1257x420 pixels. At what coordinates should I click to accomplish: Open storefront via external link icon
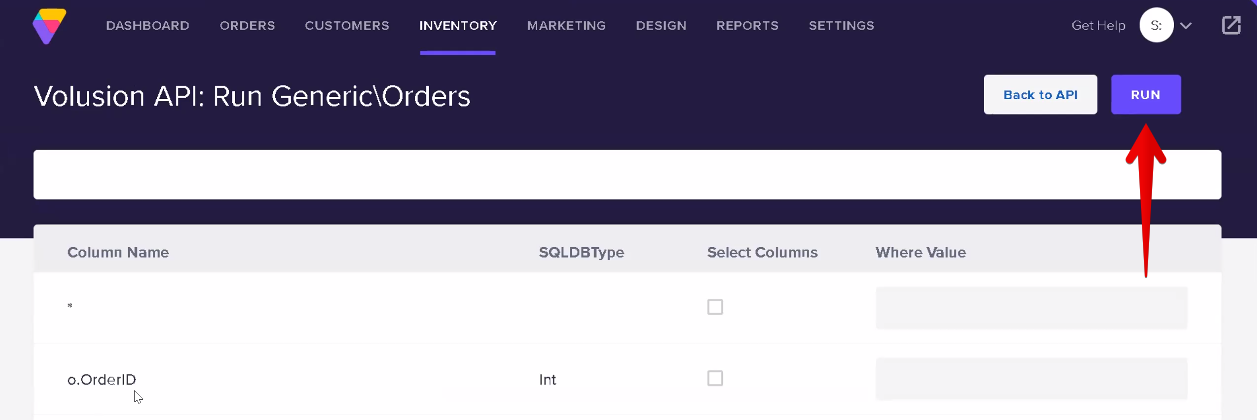click(x=1231, y=26)
